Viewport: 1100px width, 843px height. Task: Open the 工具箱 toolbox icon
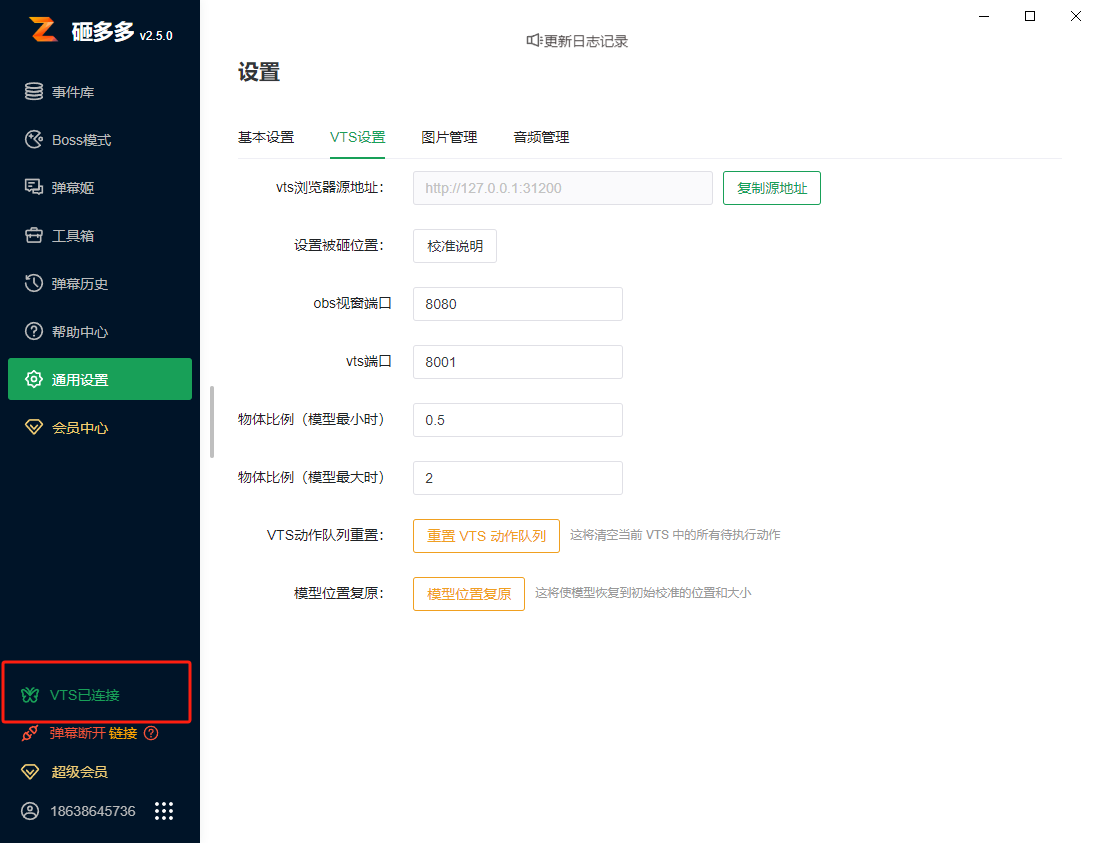pyautogui.click(x=34, y=236)
